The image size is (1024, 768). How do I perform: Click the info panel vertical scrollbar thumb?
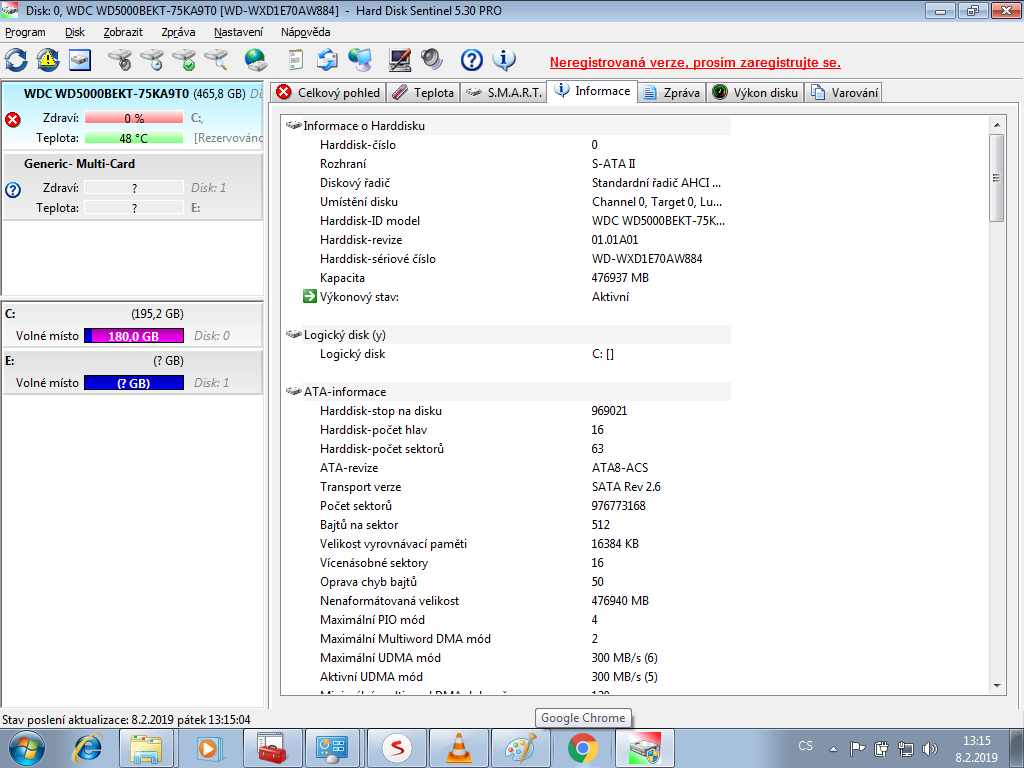point(997,178)
